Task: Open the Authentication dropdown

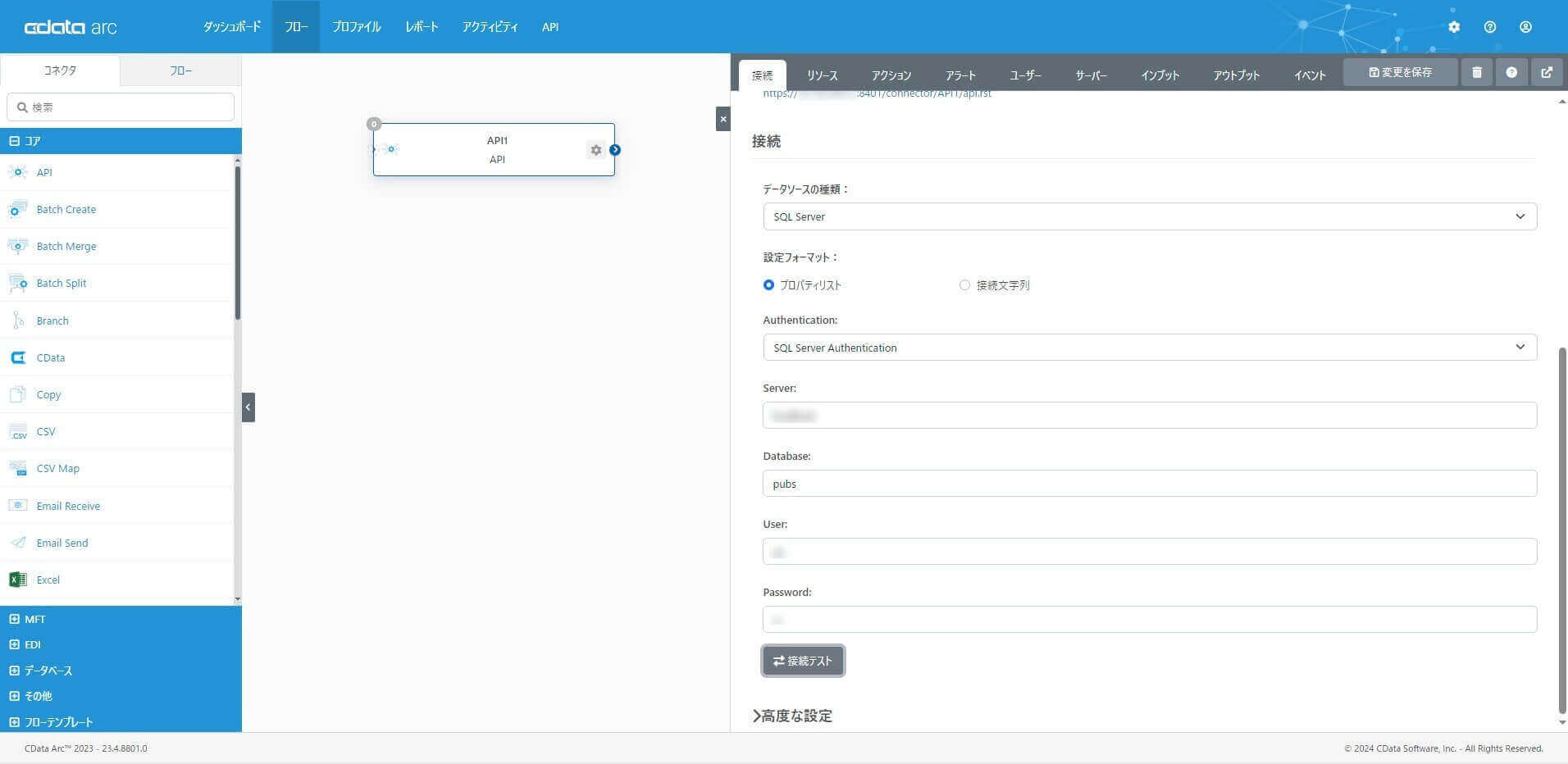Action: [x=1150, y=348]
